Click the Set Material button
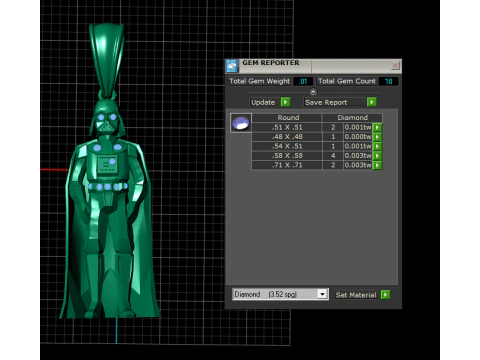Viewport: 480px width, 360px height. click(x=357, y=295)
